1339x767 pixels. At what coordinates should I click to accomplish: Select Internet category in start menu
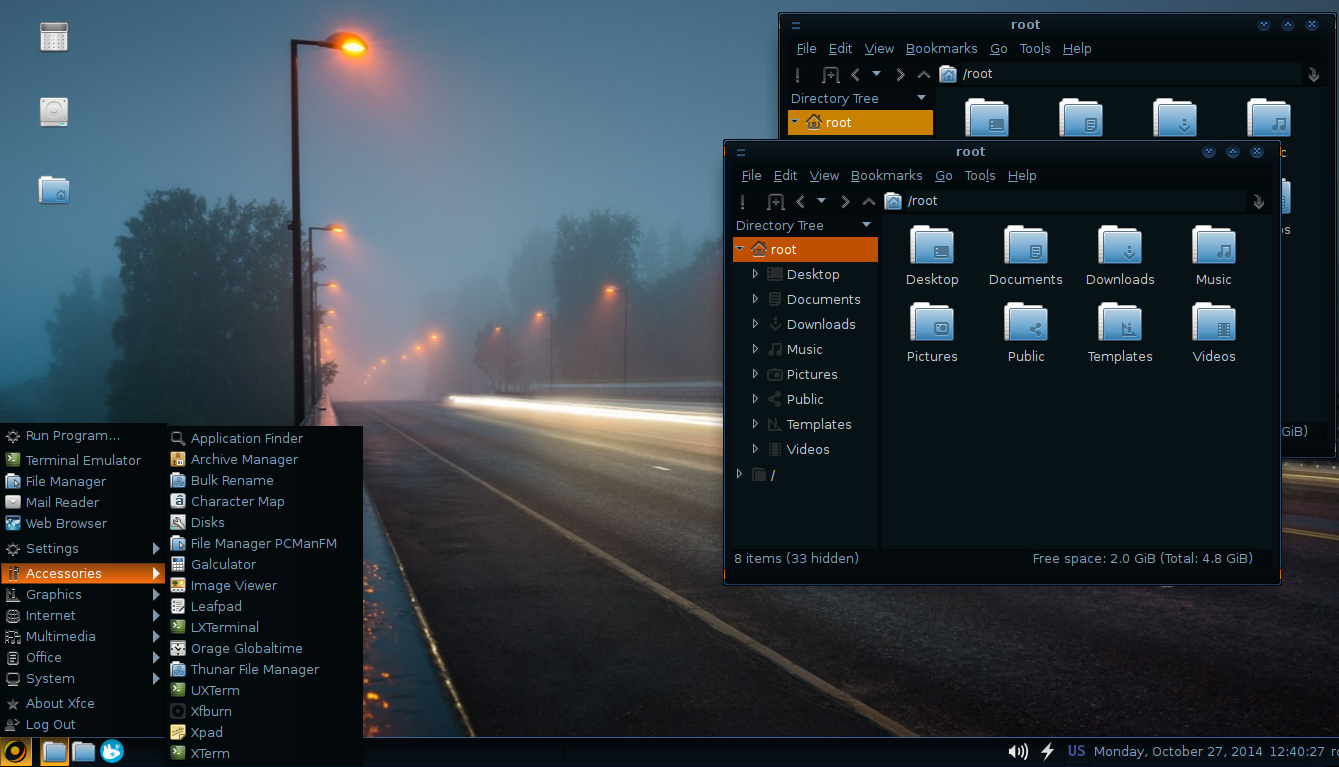[x=83, y=615]
